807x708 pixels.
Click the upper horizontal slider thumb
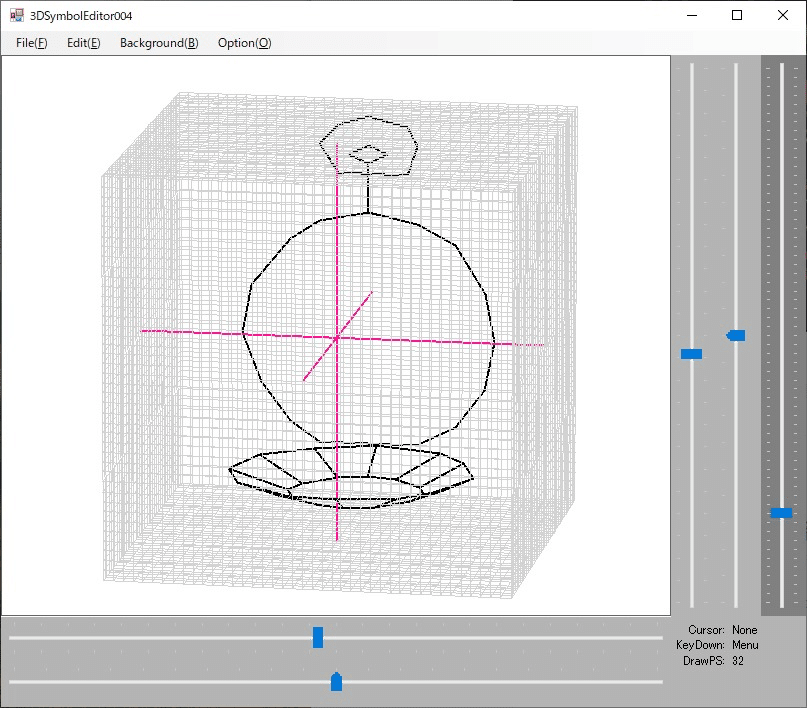pyautogui.click(x=318, y=637)
